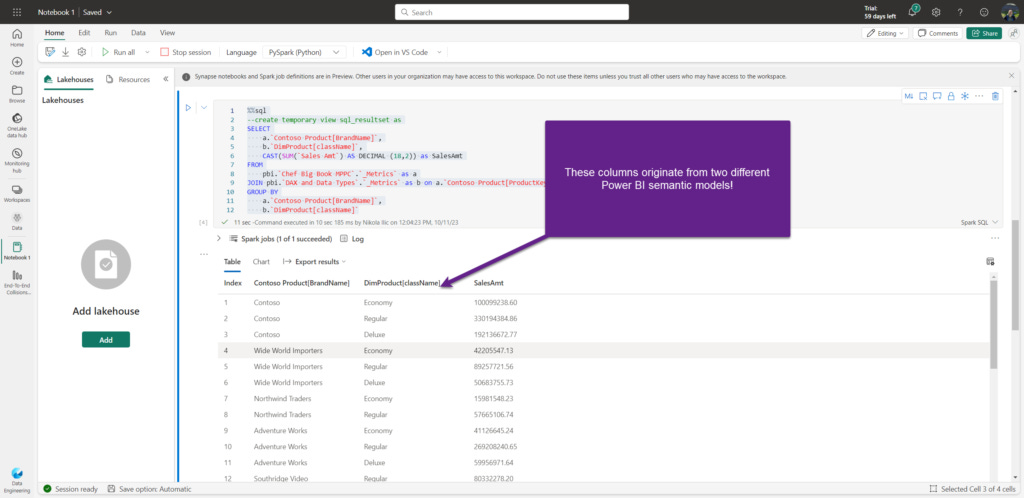
Task: Click Contoso Product[BrandName] column header
Action: 302,283
